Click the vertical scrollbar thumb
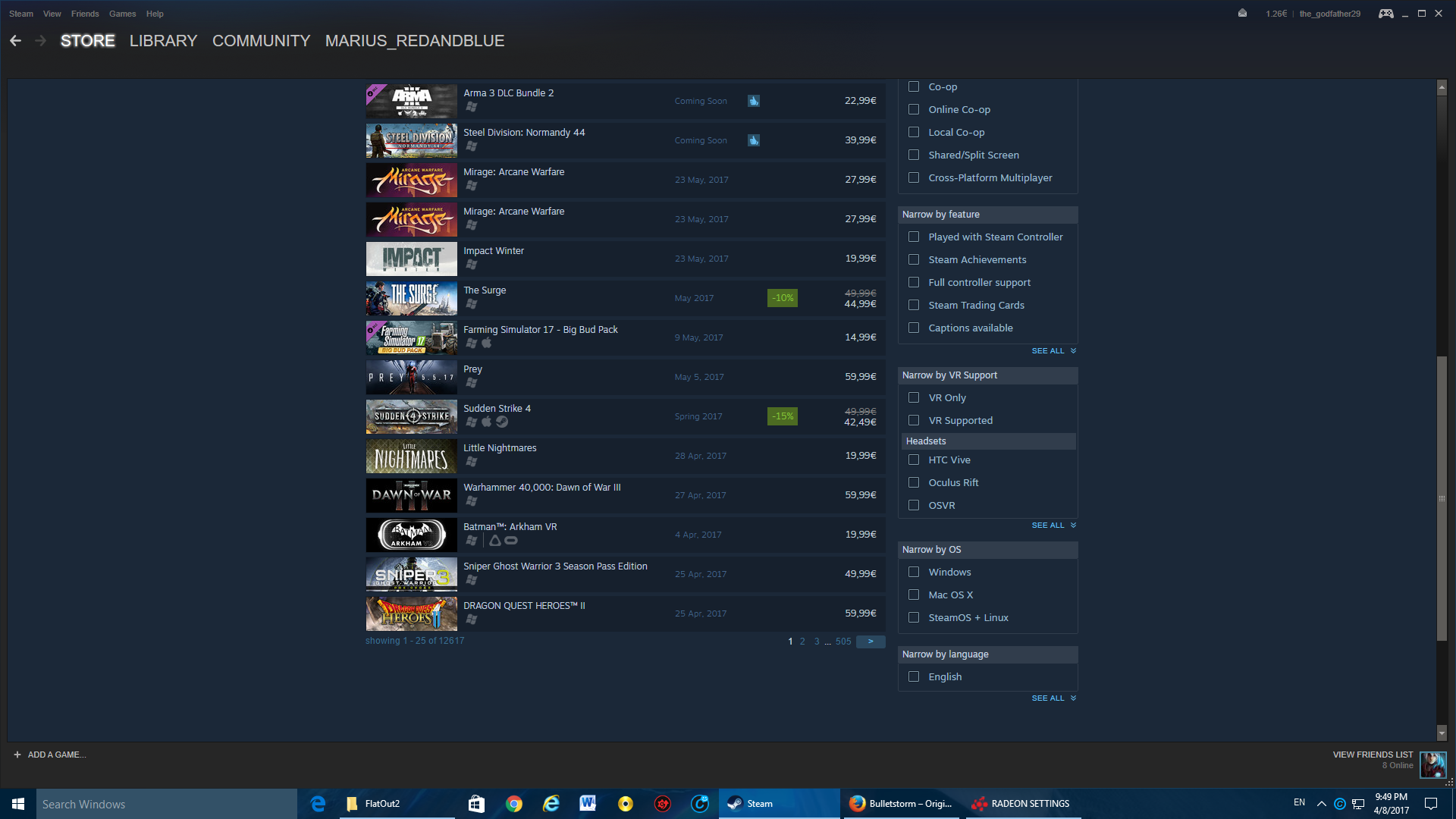The height and width of the screenshot is (819, 1456). click(x=1442, y=498)
